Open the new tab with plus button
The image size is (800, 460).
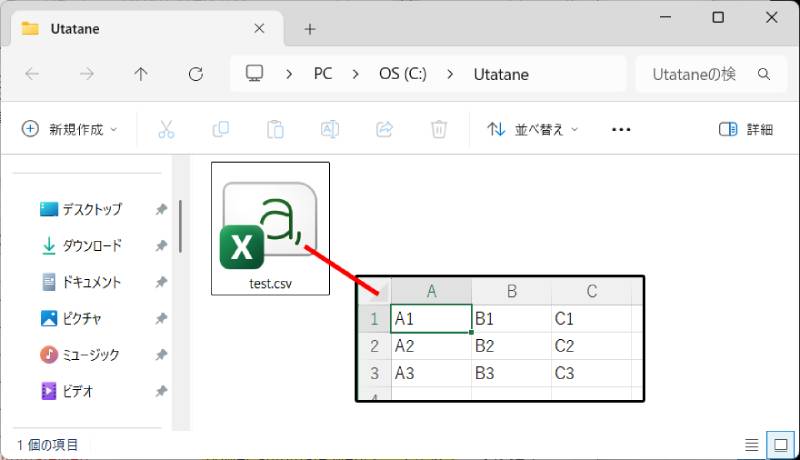[x=310, y=29]
